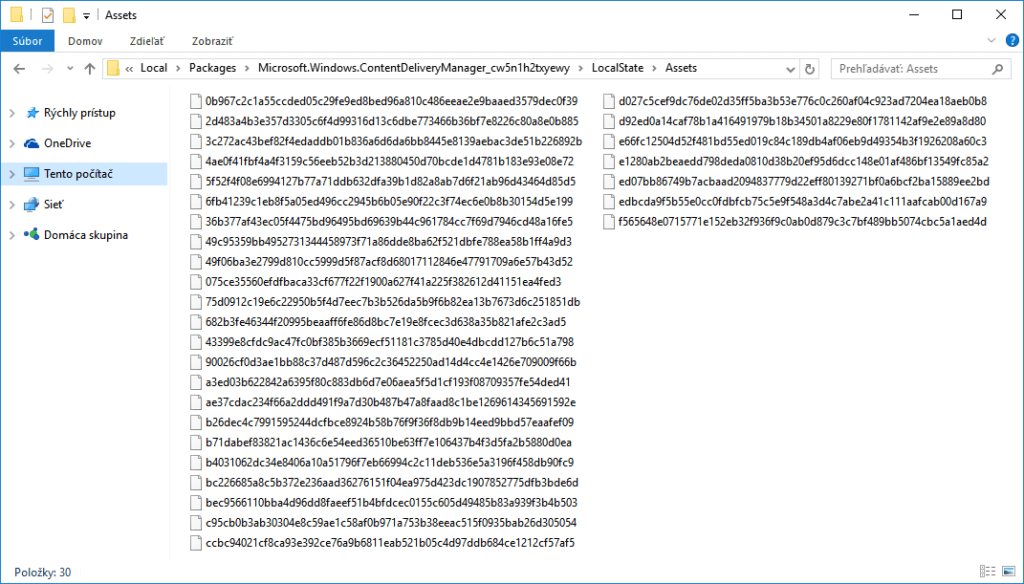
Task: Select the file icon of d92ed0a14caf78b1a416
Action: click(x=609, y=122)
